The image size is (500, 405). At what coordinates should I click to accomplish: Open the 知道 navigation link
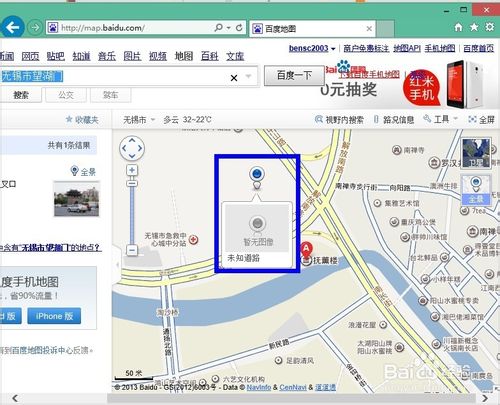point(81,56)
